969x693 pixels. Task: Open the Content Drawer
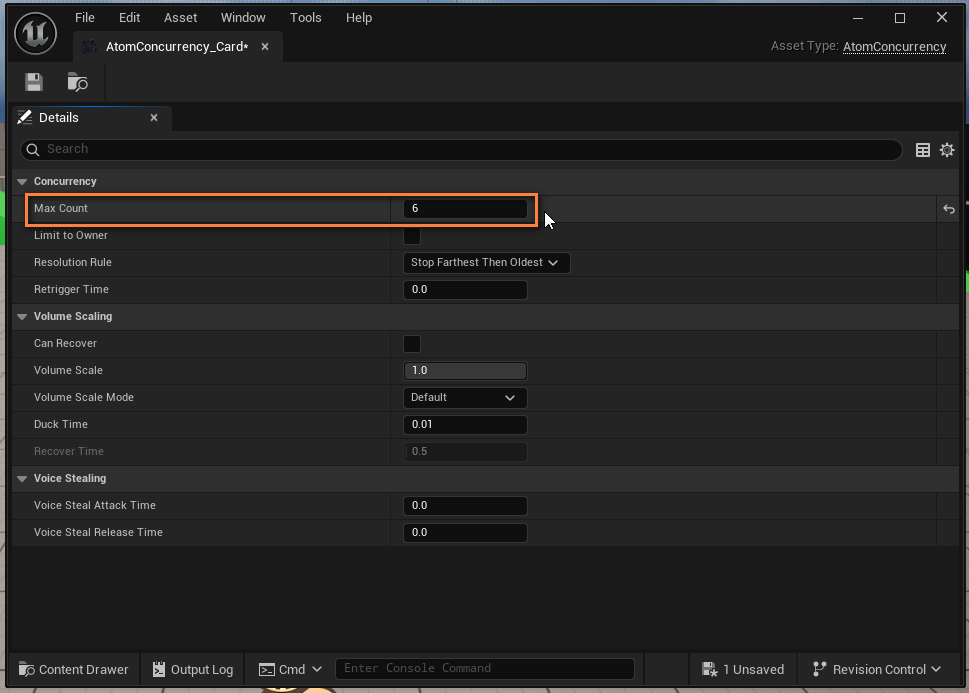point(74,670)
